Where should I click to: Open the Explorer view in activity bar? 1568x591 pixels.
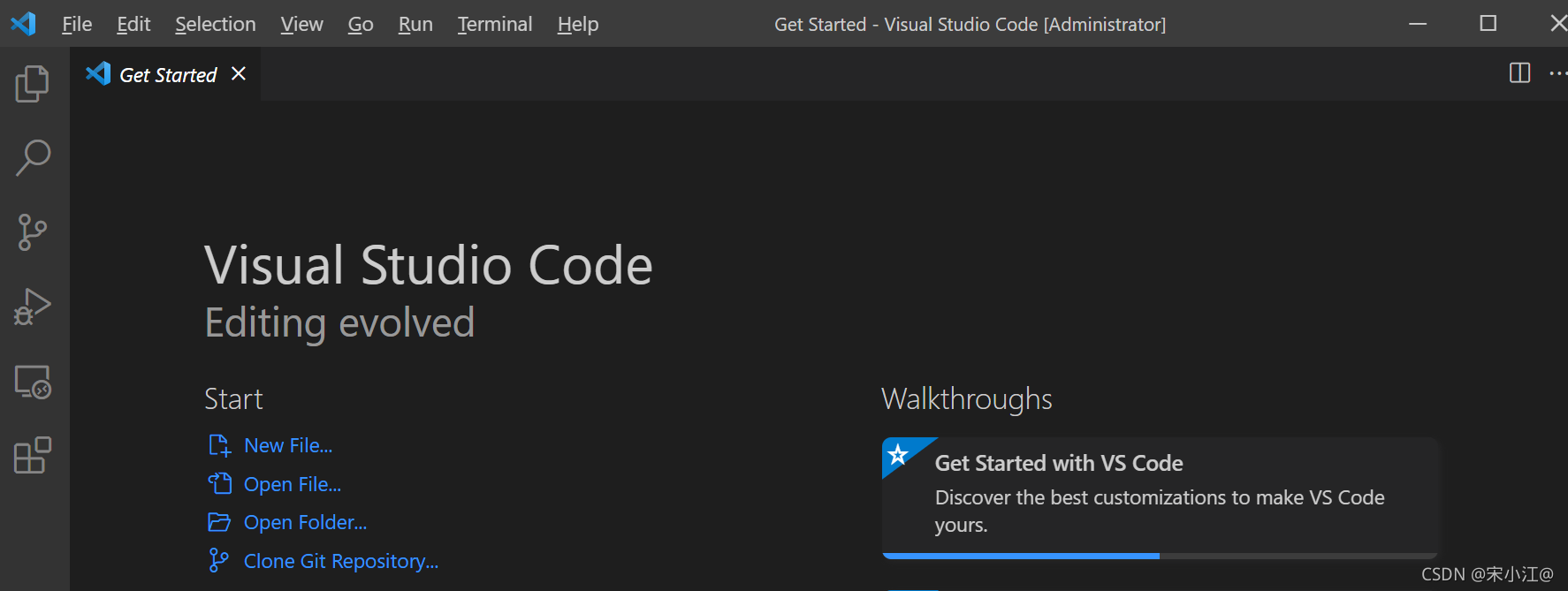[x=33, y=84]
